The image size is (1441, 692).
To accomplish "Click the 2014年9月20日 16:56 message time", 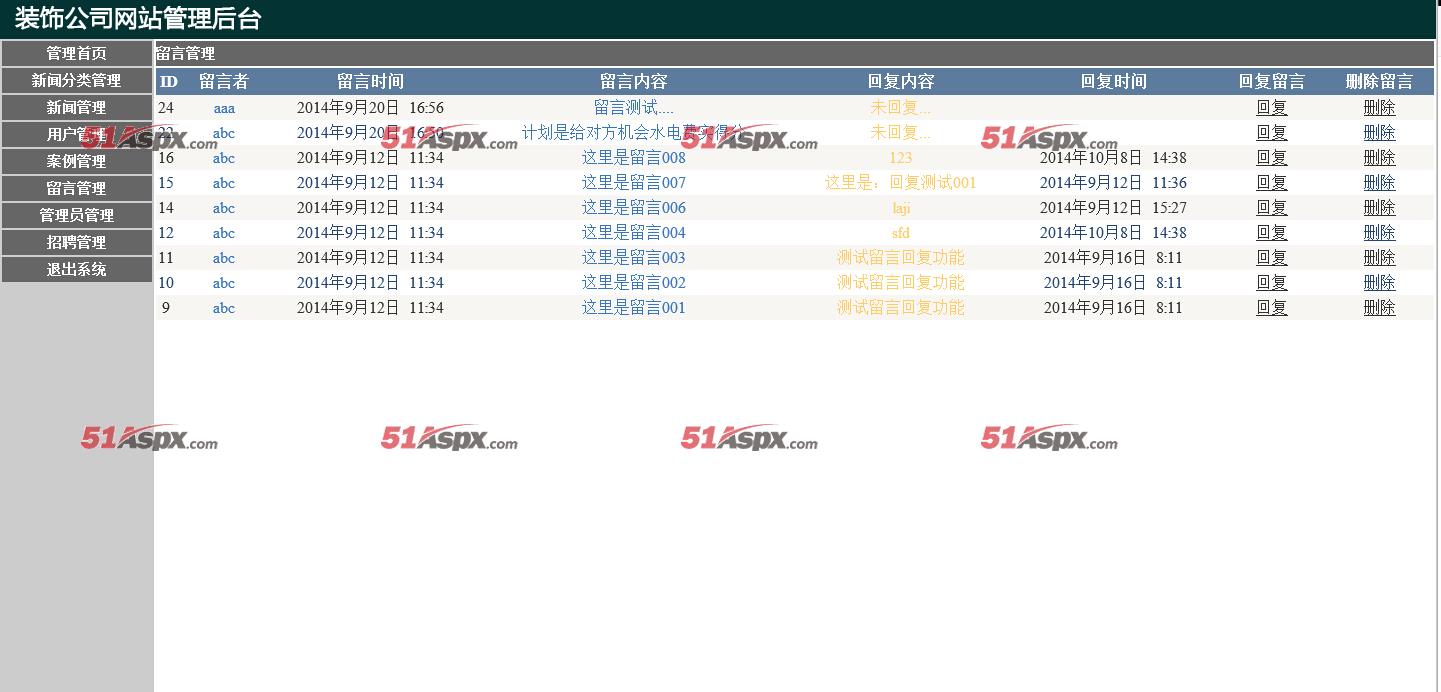I will (370, 107).
